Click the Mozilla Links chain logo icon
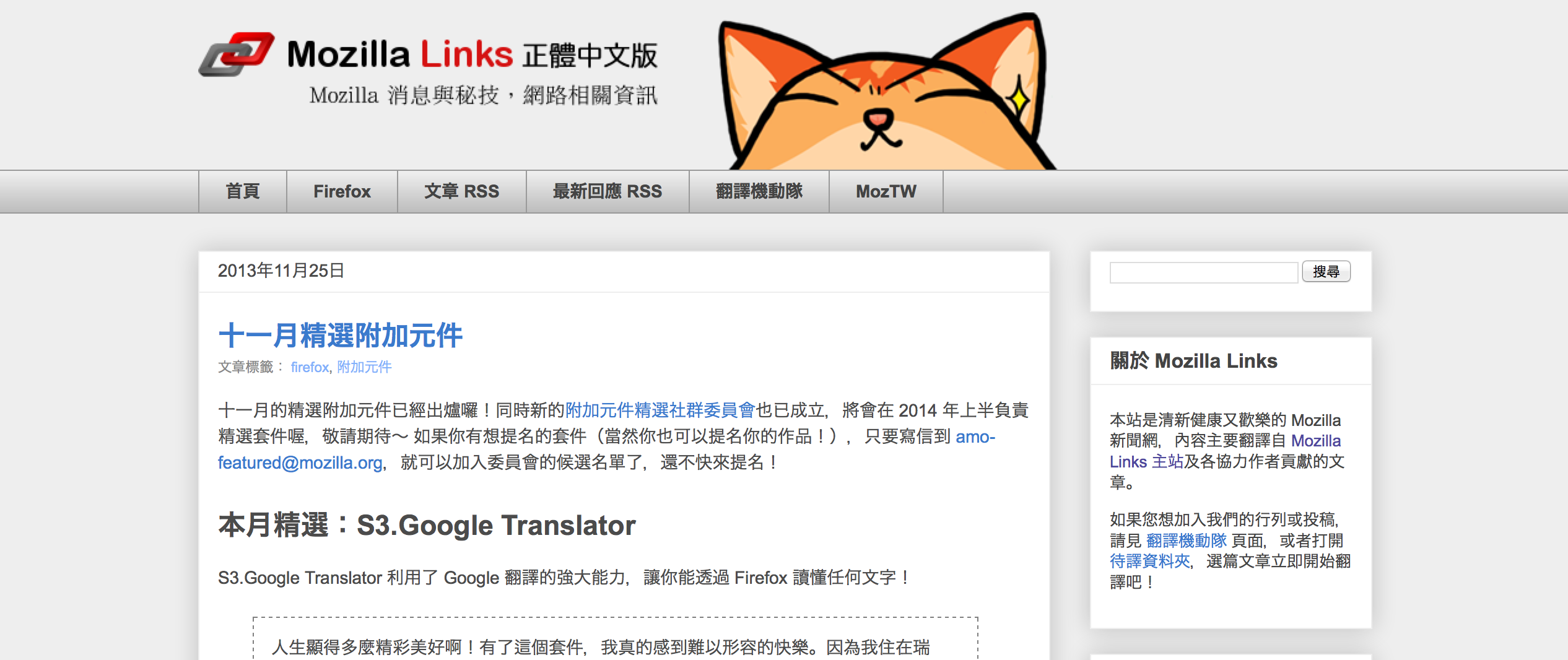This screenshot has height=660, width=1568. pyautogui.click(x=236, y=54)
